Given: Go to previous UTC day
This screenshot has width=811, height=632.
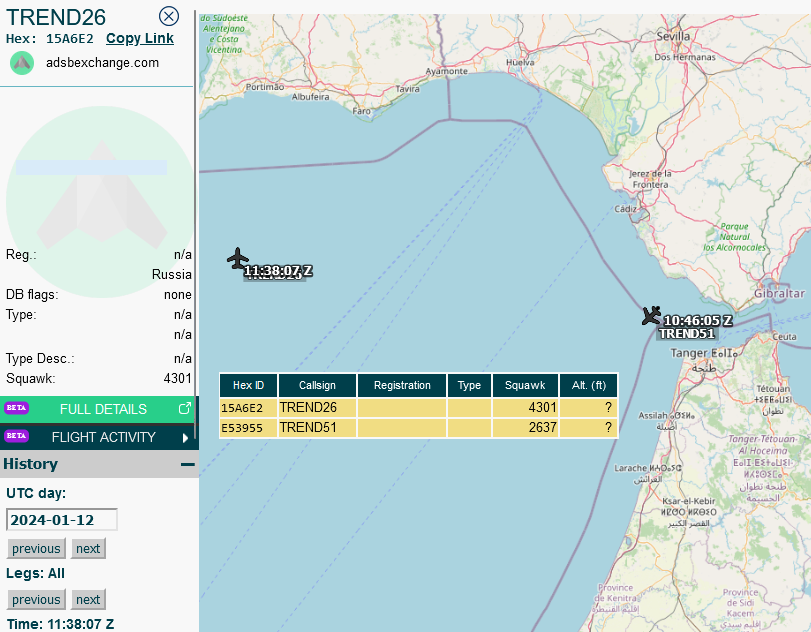Looking at the screenshot, I should 36,549.
